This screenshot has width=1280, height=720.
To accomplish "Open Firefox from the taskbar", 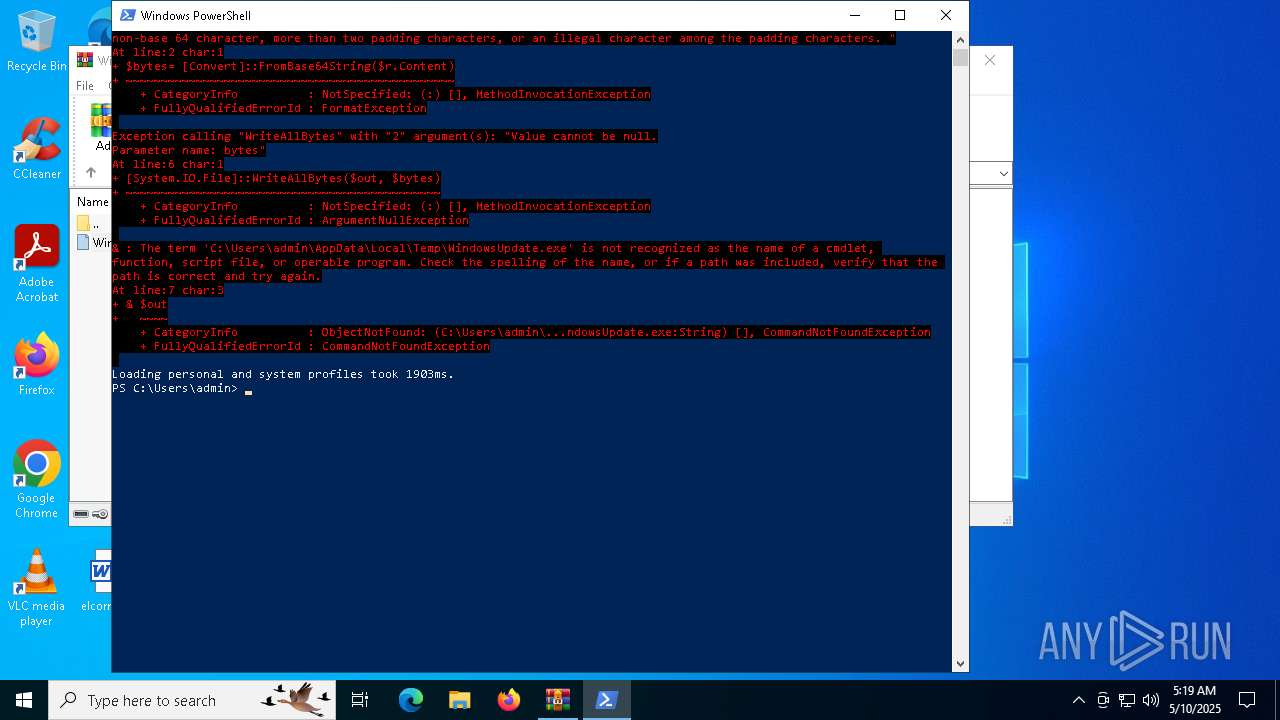I will pos(509,700).
